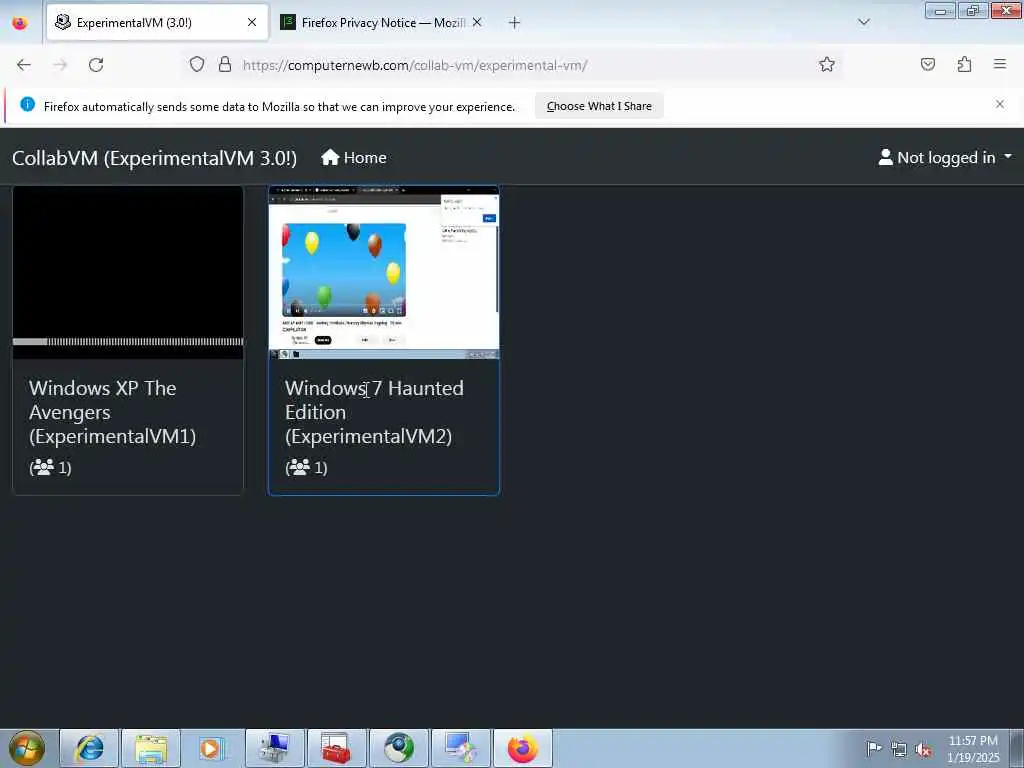This screenshot has width=1024, height=768.
Task: Save page to Pocket icon
Action: pos(927,64)
